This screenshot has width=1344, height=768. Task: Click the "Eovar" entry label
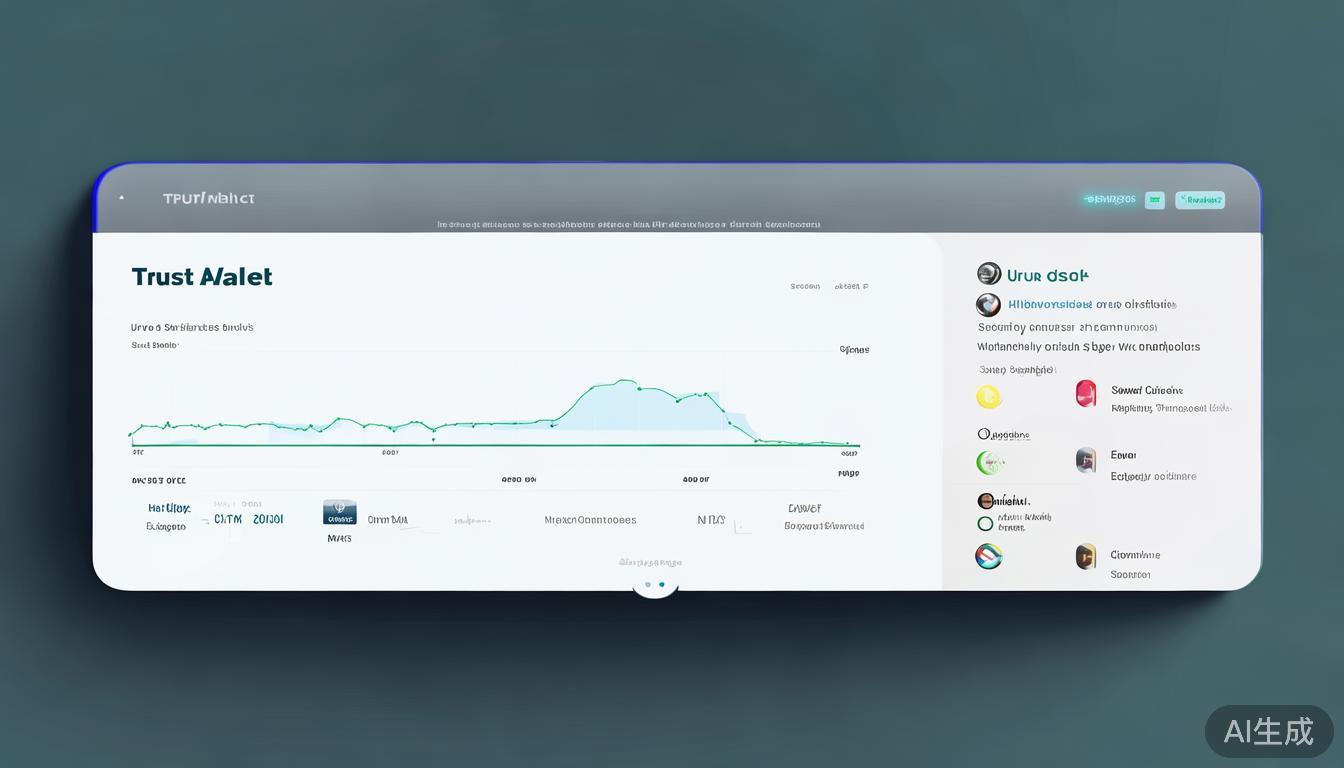(1124, 455)
